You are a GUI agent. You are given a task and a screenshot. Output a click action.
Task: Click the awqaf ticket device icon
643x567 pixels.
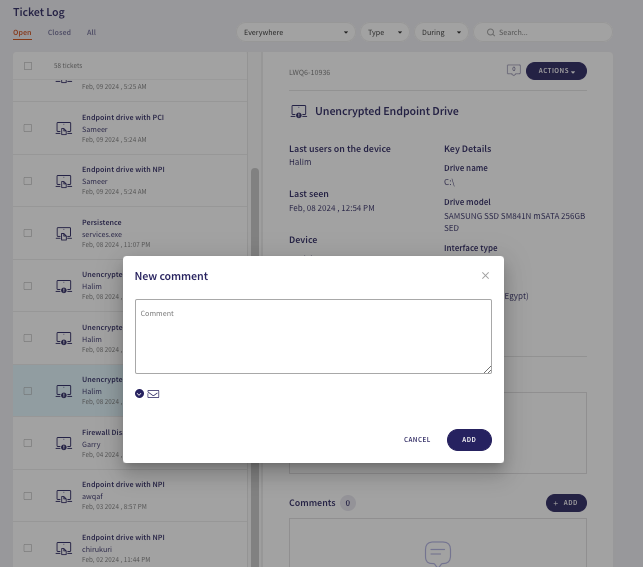coord(63,496)
